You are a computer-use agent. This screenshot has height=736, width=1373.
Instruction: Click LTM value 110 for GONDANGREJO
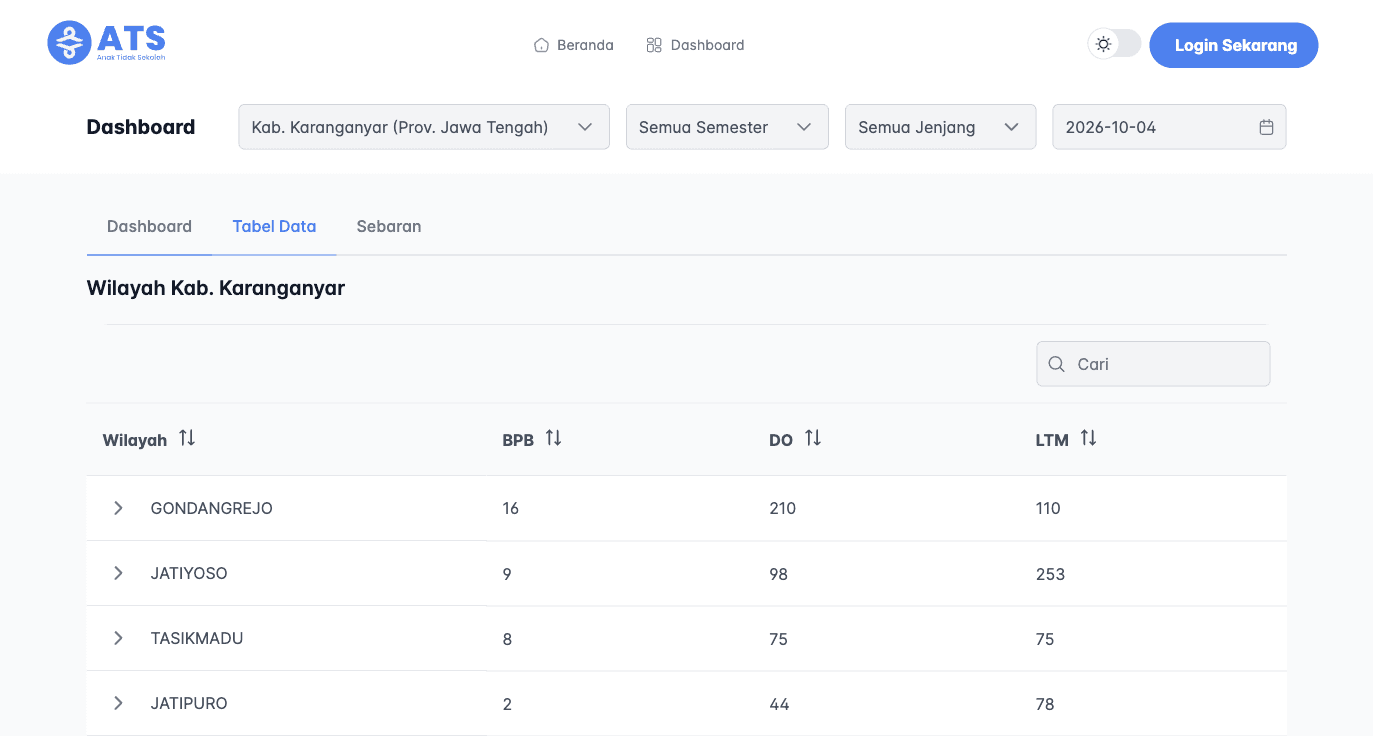(x=1048, y=508)
